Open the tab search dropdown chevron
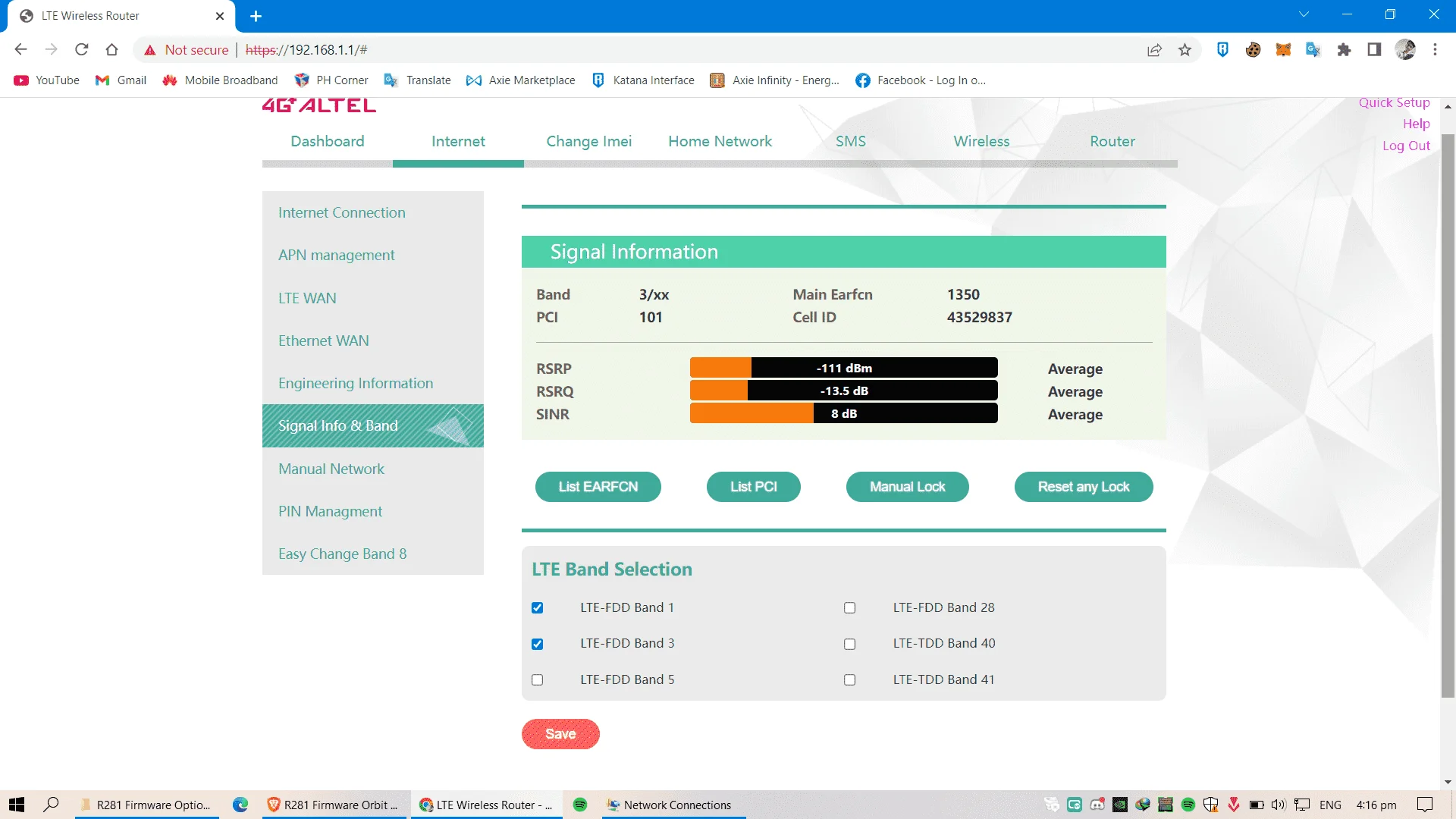Viewport: 1456px width, 819px height. coord(1304,14)
